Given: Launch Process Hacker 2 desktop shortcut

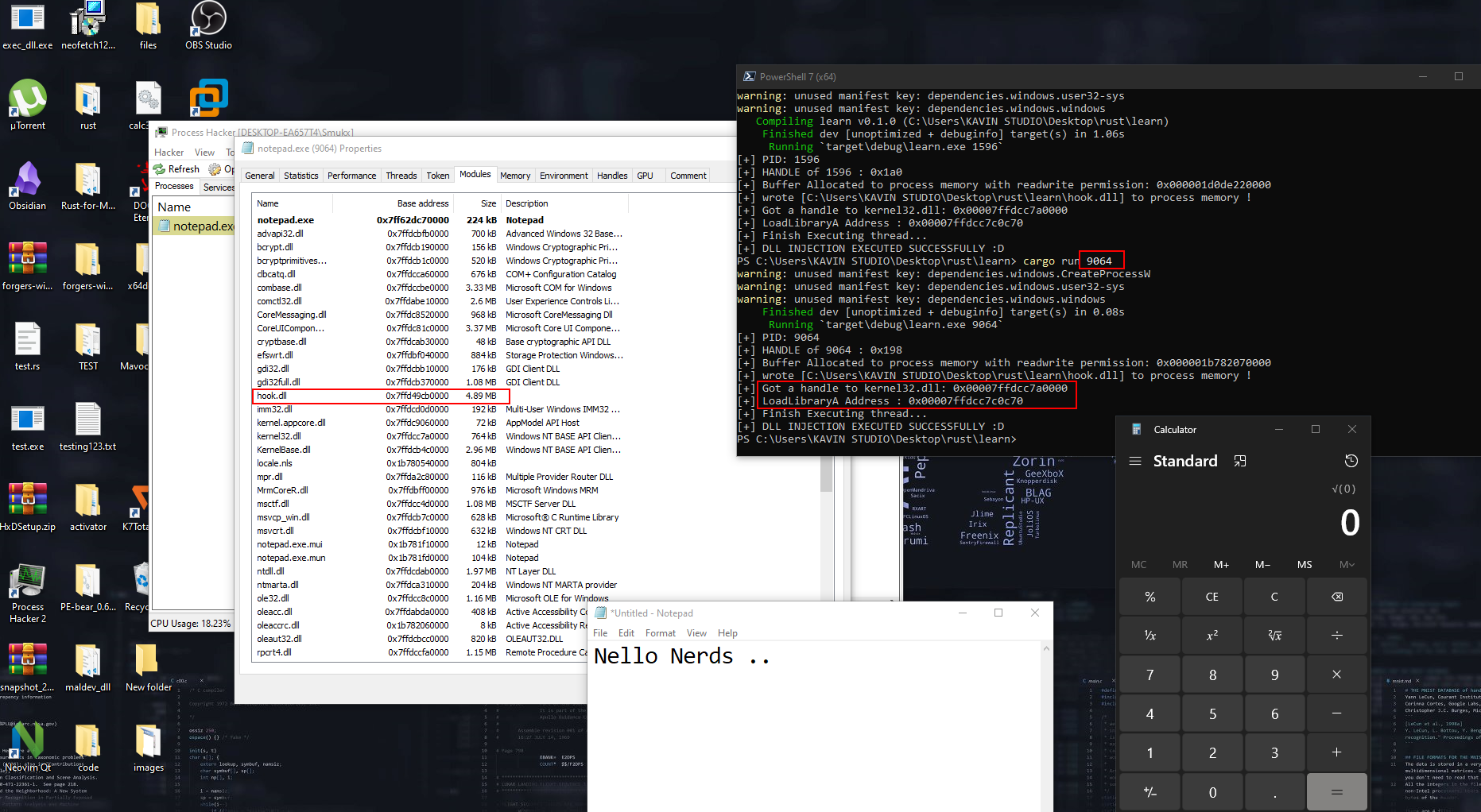Looking at the screenshot, I should coord(28,593).
